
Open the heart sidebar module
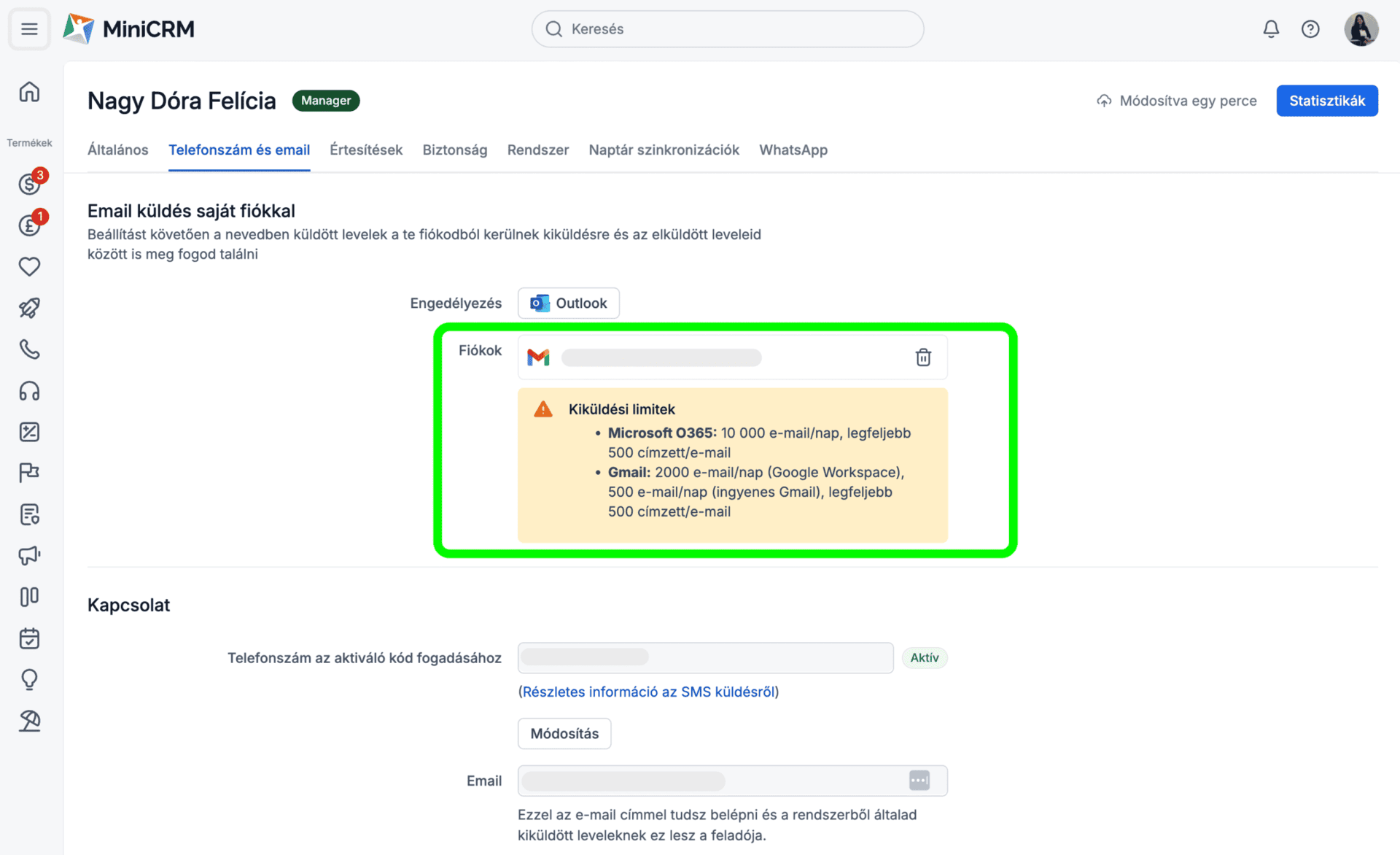[x=29, y=266]
